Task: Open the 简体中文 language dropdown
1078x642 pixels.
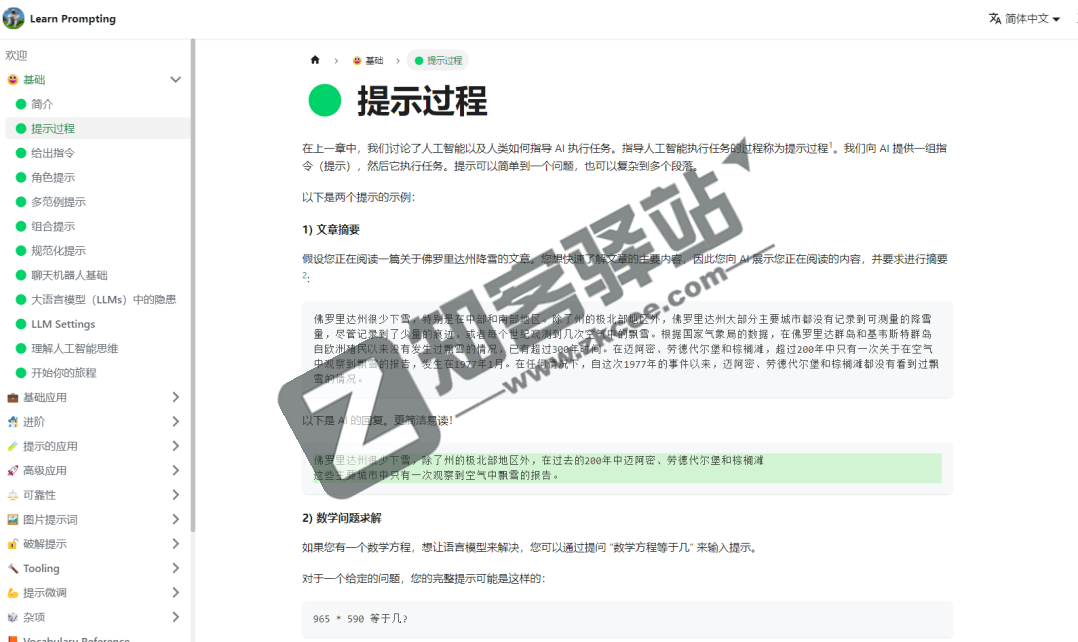Action: (1022, 17)
